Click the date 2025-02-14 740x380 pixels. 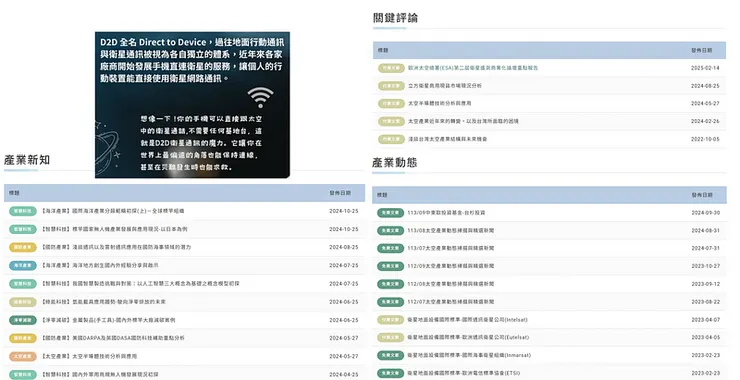pos(705,68)
